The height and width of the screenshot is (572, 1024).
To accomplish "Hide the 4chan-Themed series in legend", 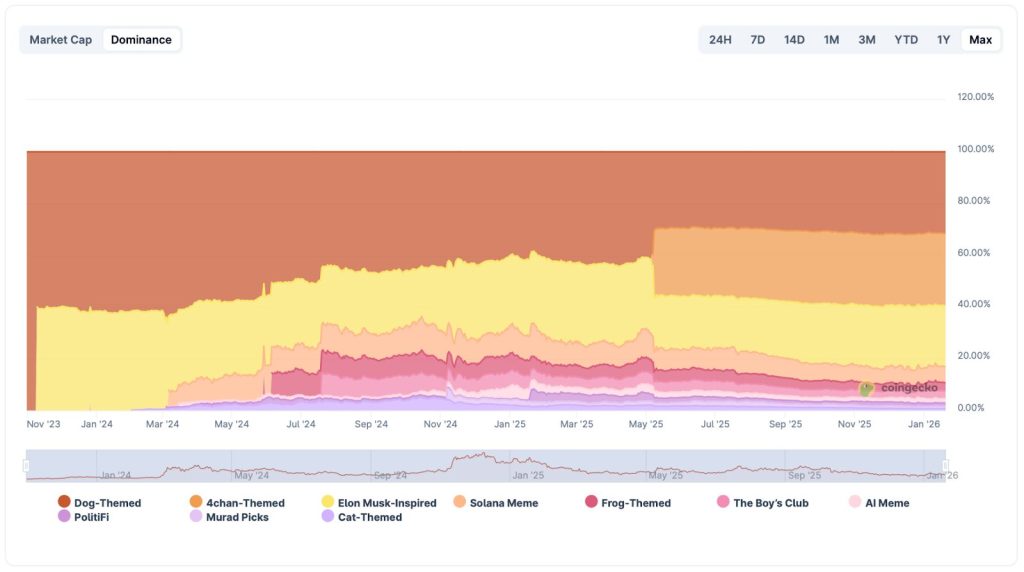I will 237,503.
